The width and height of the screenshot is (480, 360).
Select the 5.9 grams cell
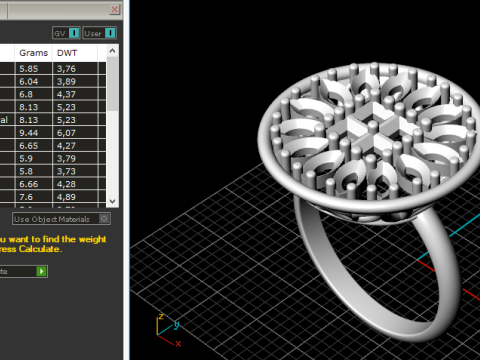coord(33,158)
